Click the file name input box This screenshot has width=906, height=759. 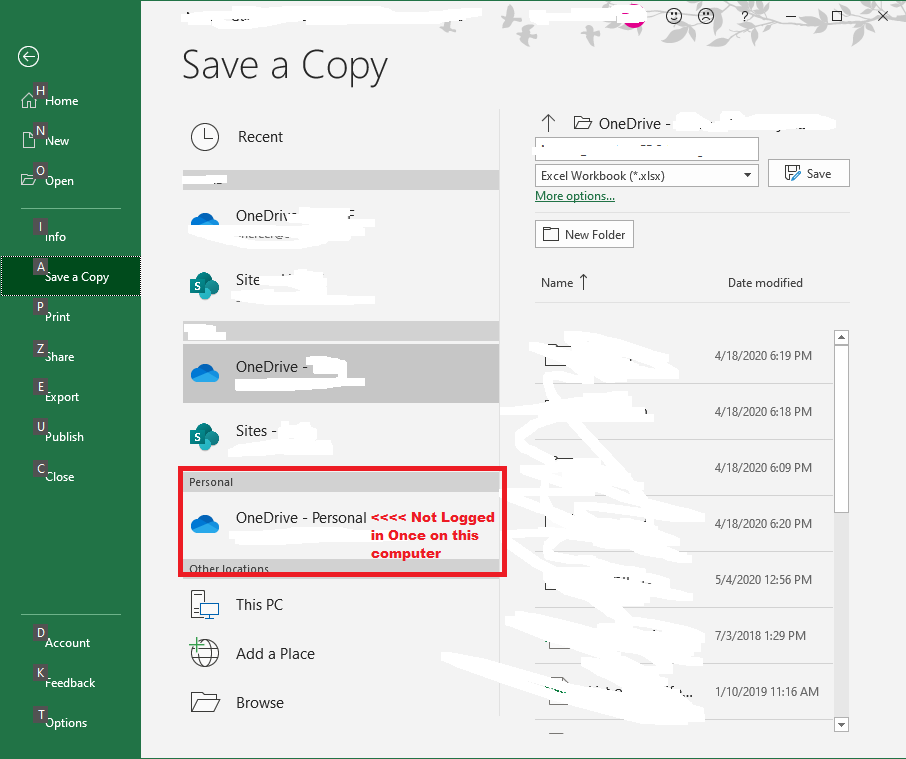[x=647, y=148]
